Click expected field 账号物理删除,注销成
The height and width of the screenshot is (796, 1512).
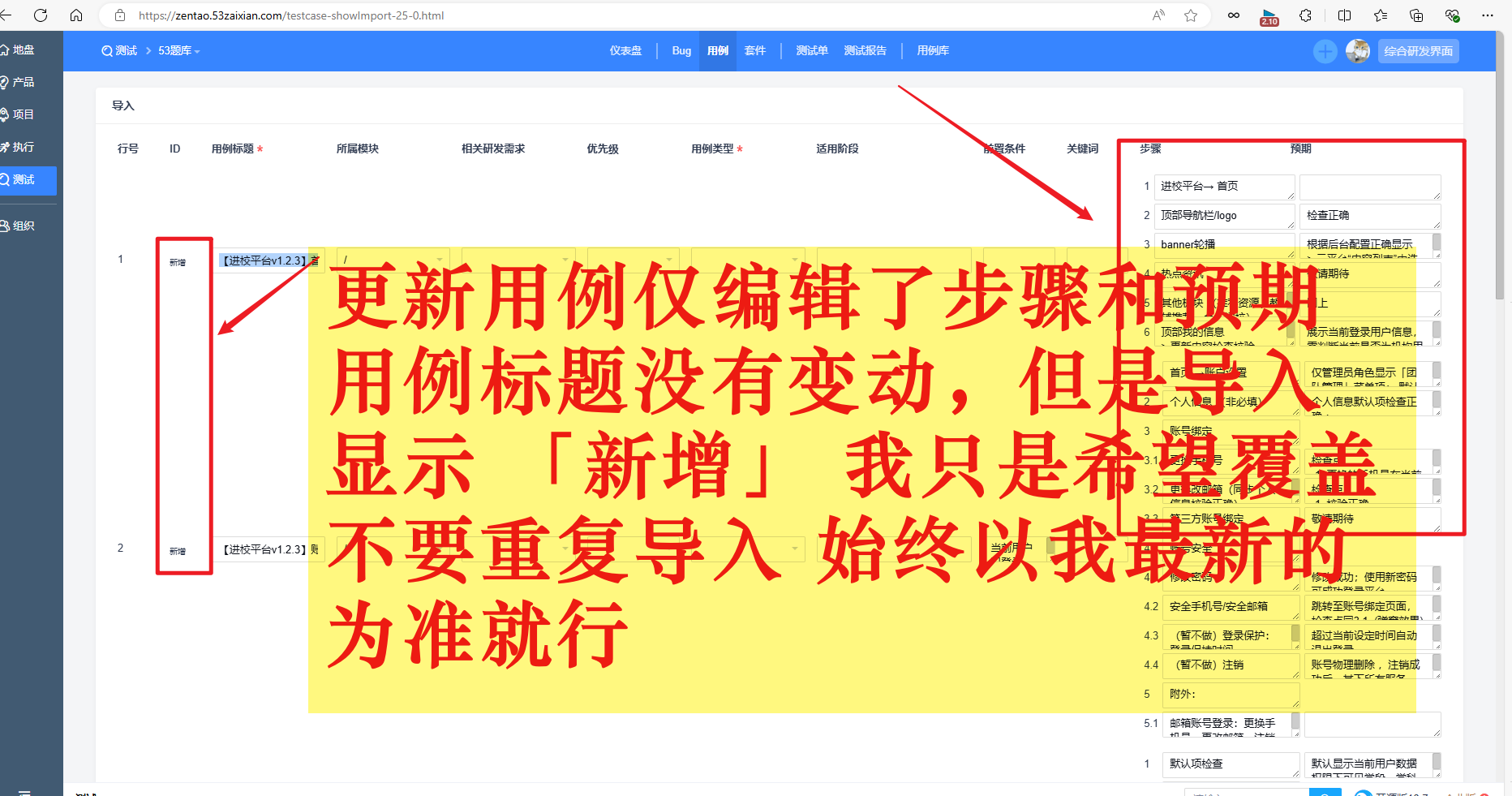tap(1372, 665)
